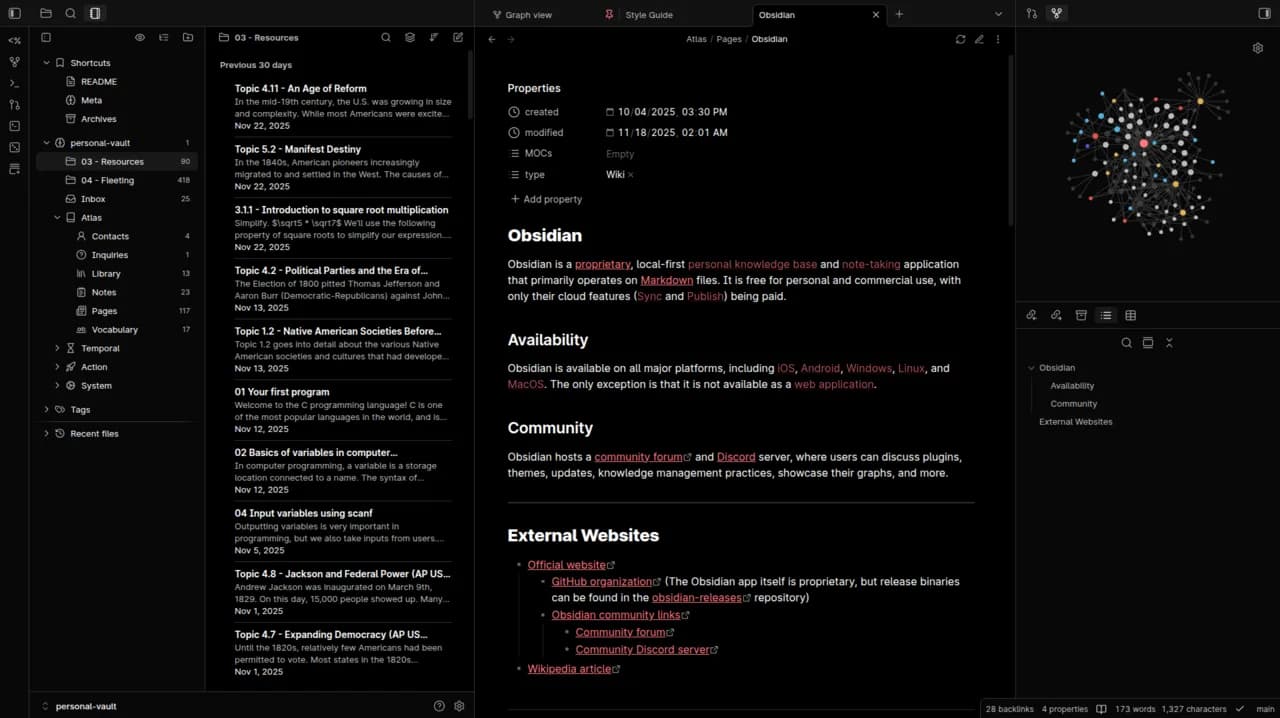Expand the System folder

click(57, 385)
